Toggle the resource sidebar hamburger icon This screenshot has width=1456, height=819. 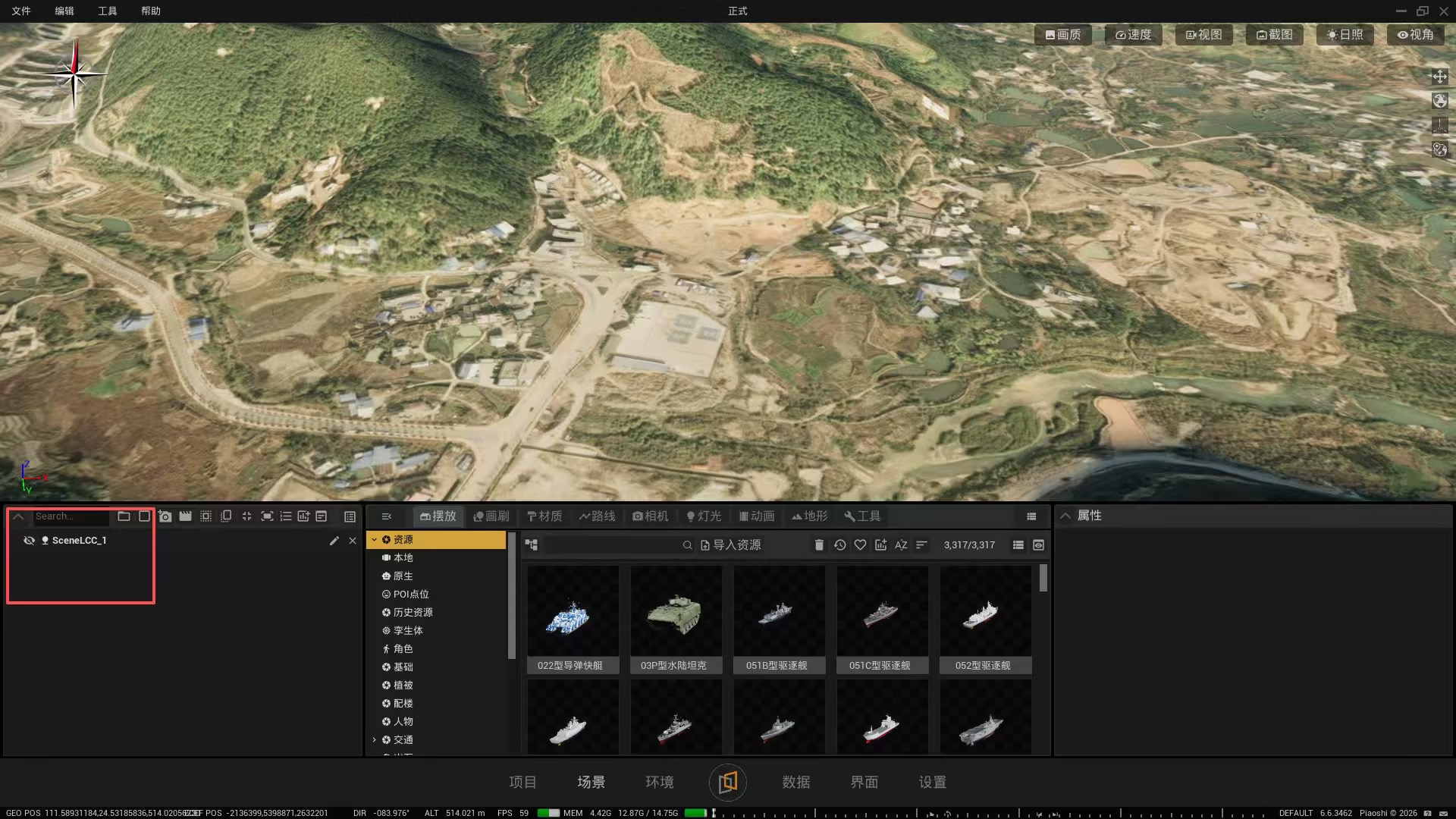click(387, 516)
